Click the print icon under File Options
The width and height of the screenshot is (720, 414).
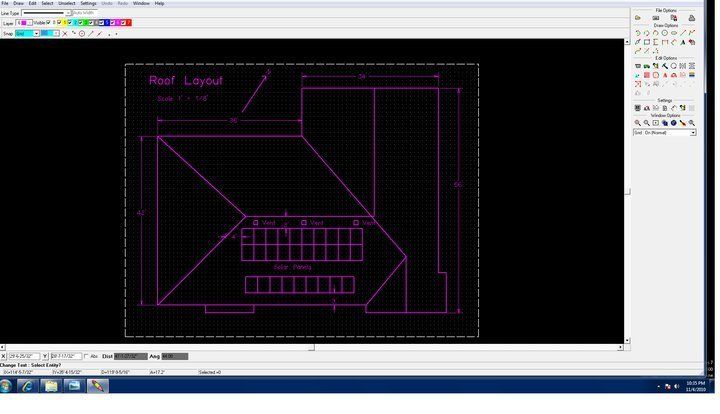(692, 18)
